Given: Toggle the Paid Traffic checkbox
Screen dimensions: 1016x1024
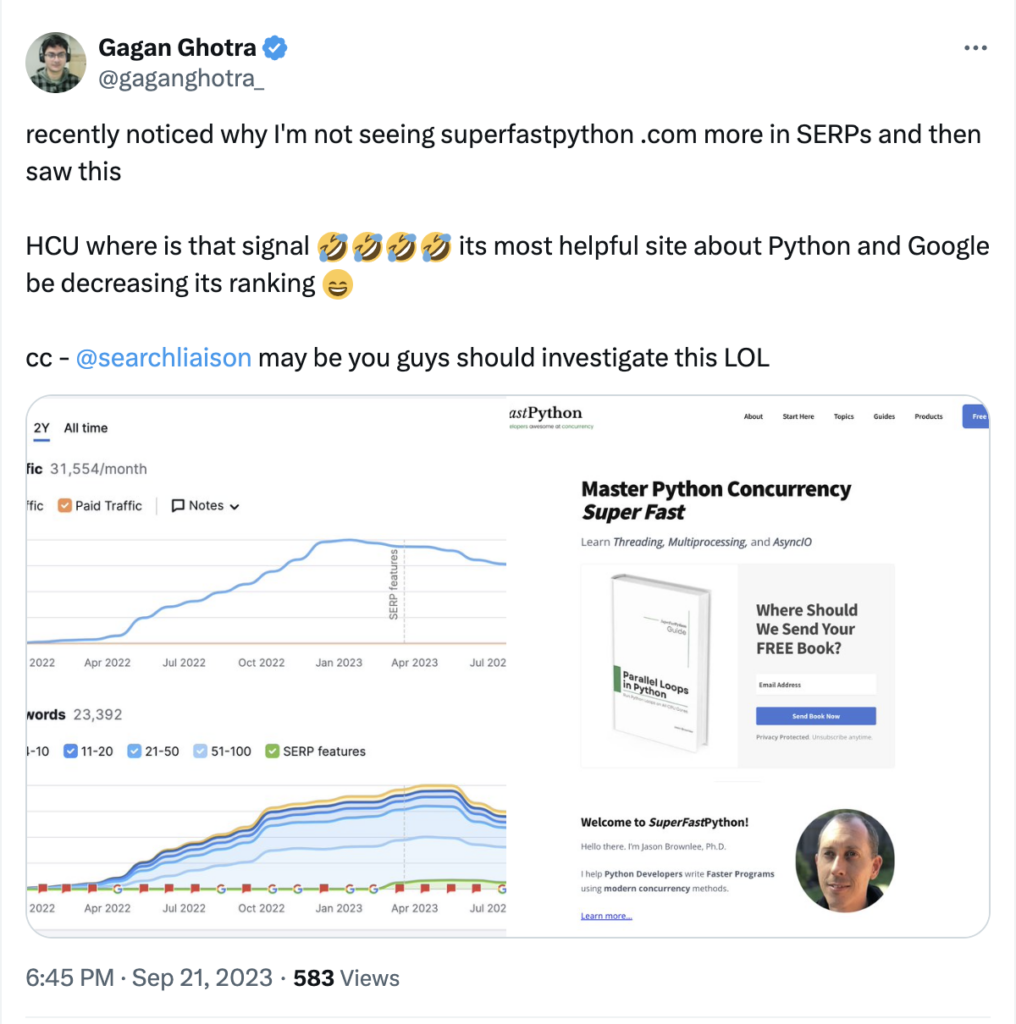Looking at the screenshot, I should pyautogui.click(x=65, y=506).
